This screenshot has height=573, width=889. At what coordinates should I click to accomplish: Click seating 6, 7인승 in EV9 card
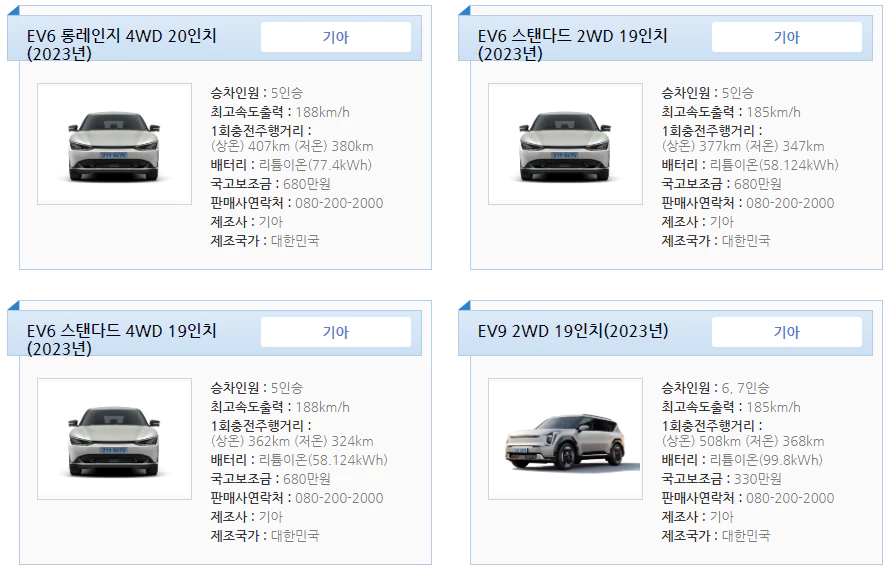click(x=745, y=388)
